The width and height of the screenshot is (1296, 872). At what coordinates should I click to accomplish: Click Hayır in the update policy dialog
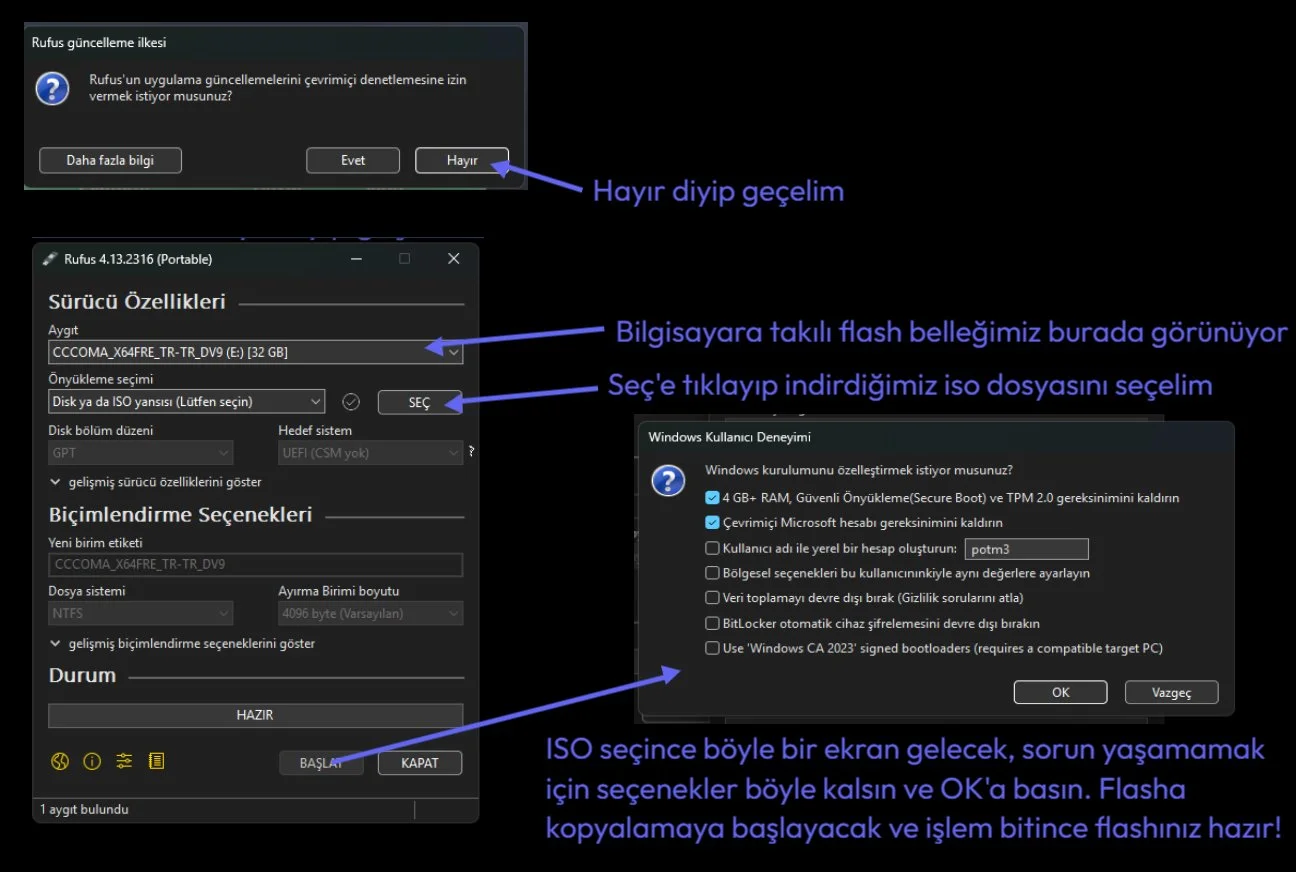click(x=462, y=160)
